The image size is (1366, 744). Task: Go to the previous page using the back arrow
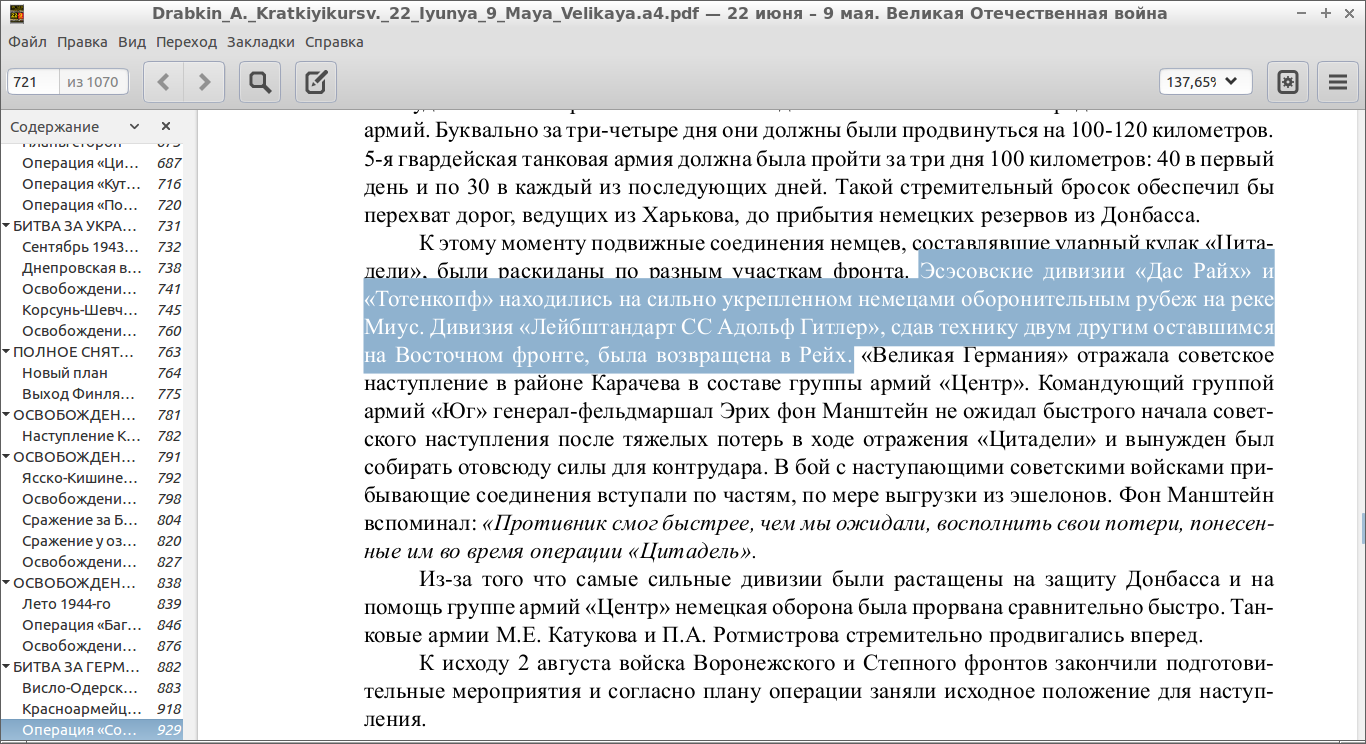click(x=165, y=82)
